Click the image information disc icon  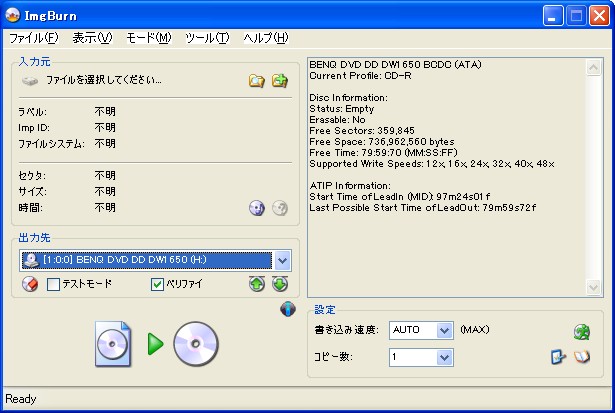(x=257, y=208)
